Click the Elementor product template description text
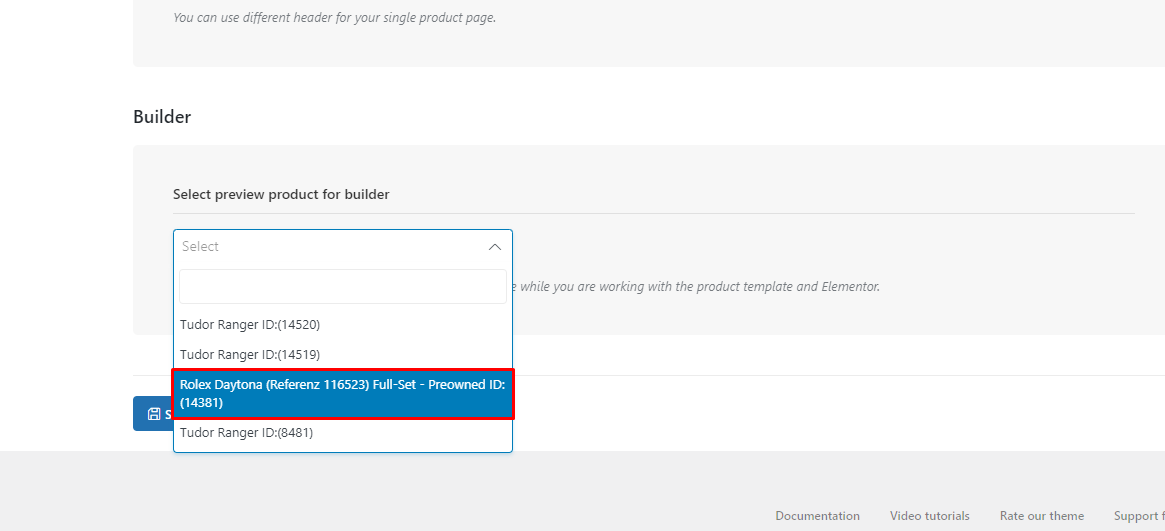The width and height of the screenshot is (1165, 531). (x=699, y=286)
